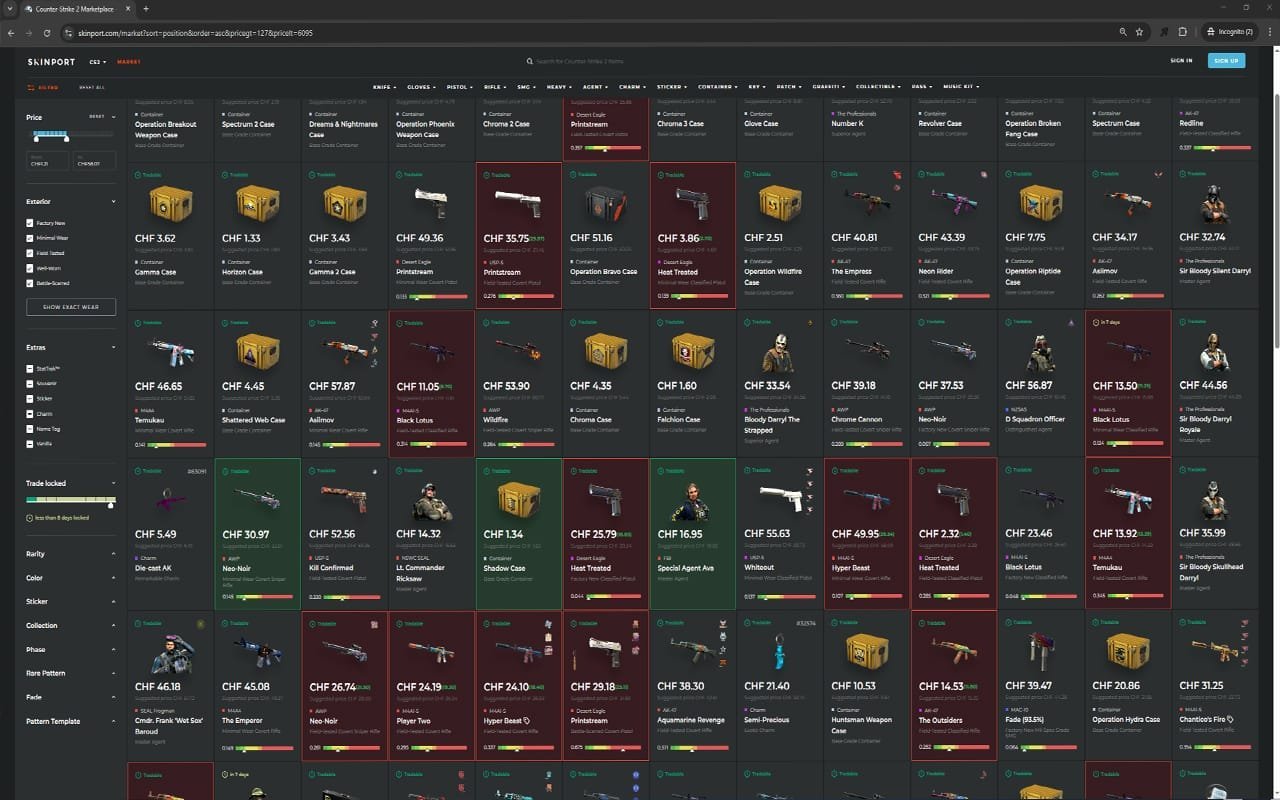The width and height of the screenshot is (1280, 800).
Task: Click the Market navigation link
Action: [x=129, y=62]
